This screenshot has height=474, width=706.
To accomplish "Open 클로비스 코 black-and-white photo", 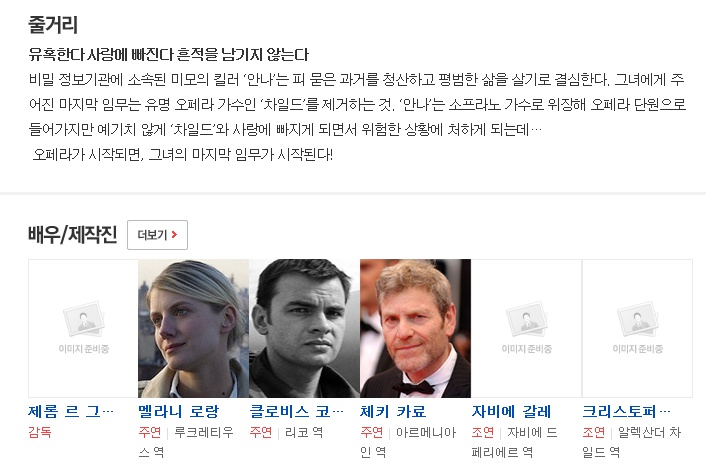I will (304, 328).
